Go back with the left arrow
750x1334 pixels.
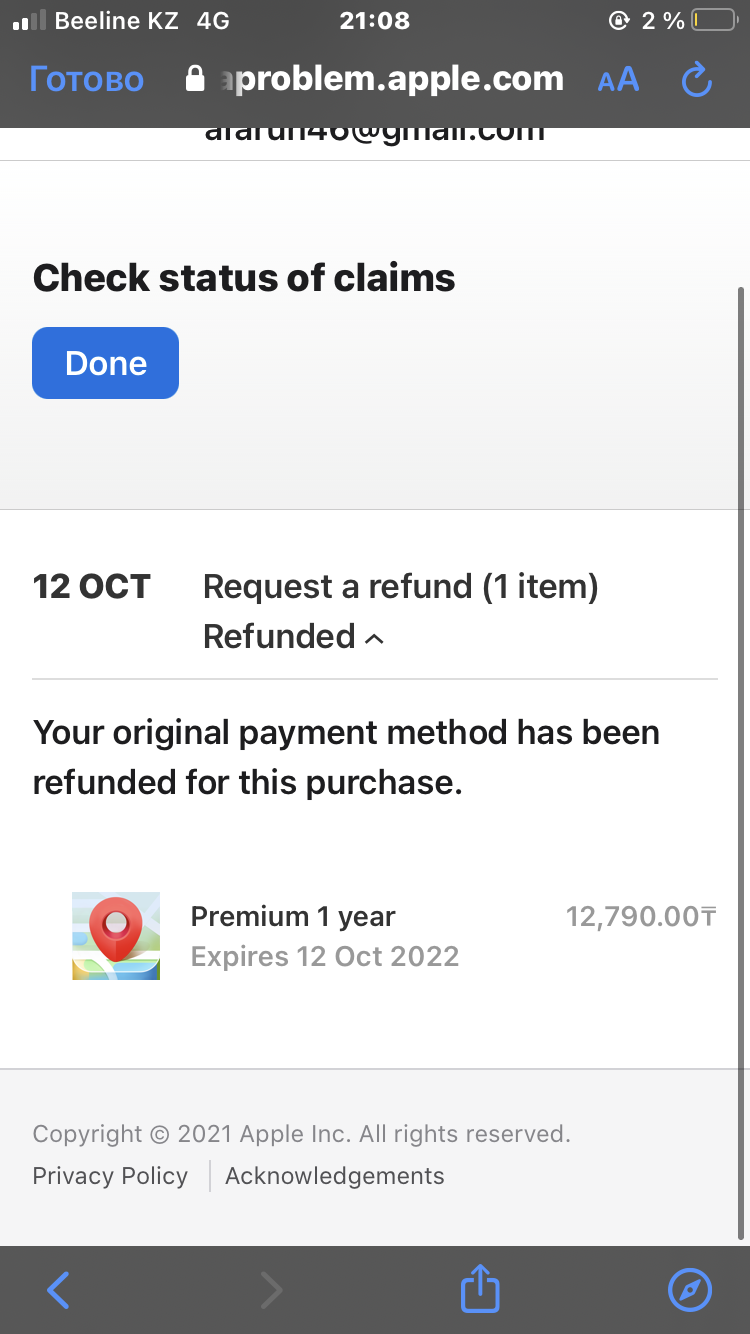point(58,1290)
